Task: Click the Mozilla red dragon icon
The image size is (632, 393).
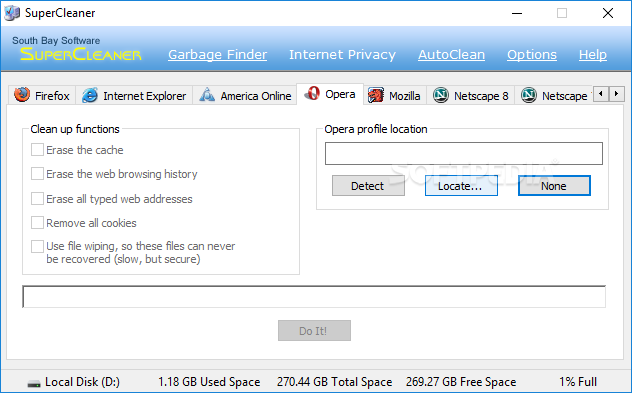Action: (375, 95)
